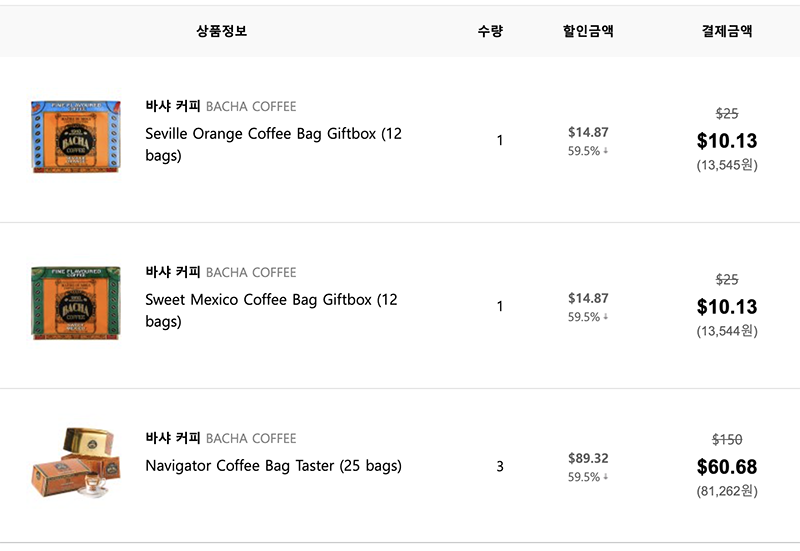Click the 수량 column header
This screenshot has width=800, height=551.
(490, 31)
